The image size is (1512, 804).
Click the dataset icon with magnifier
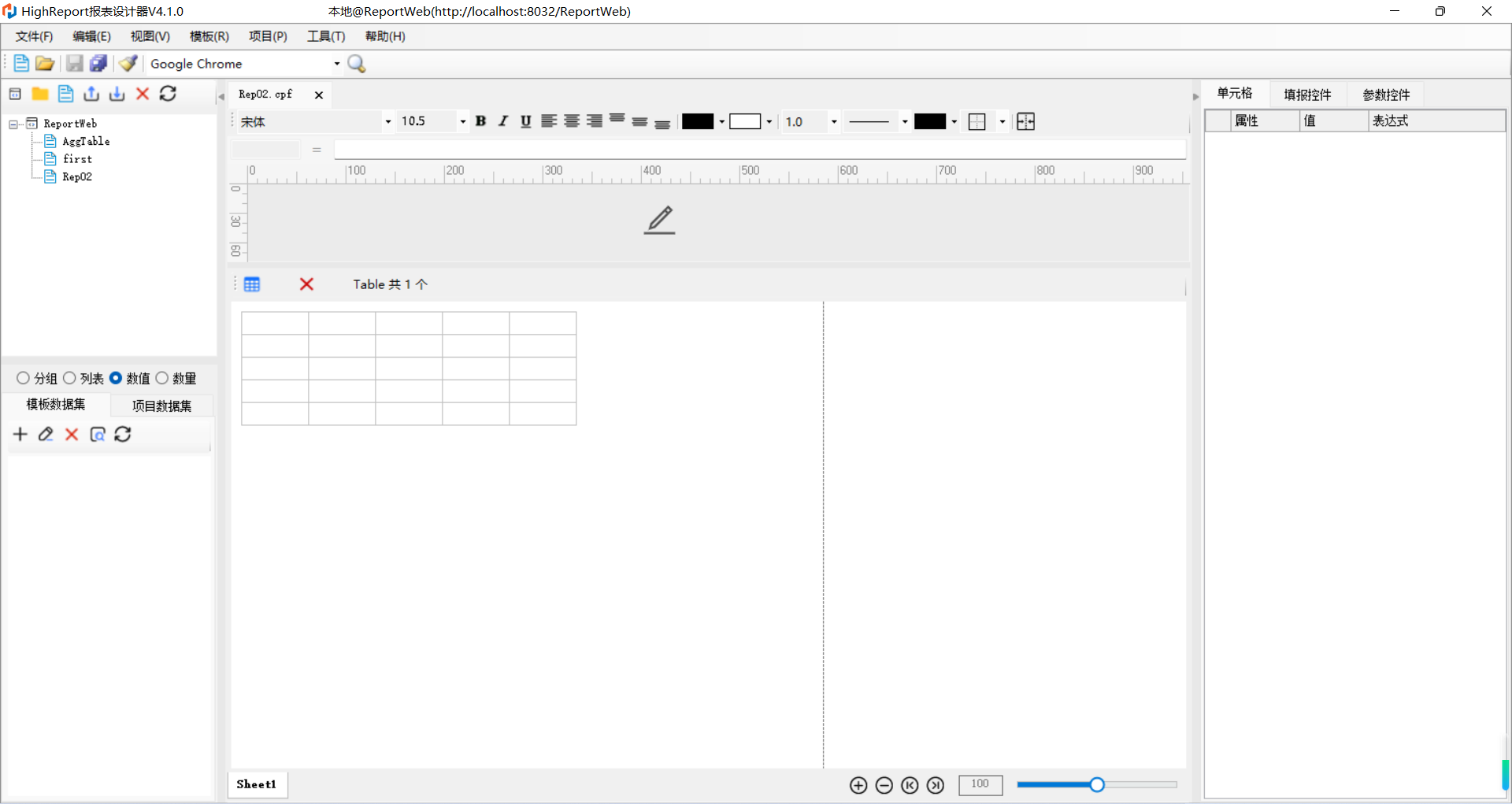[x=98, y=435]
